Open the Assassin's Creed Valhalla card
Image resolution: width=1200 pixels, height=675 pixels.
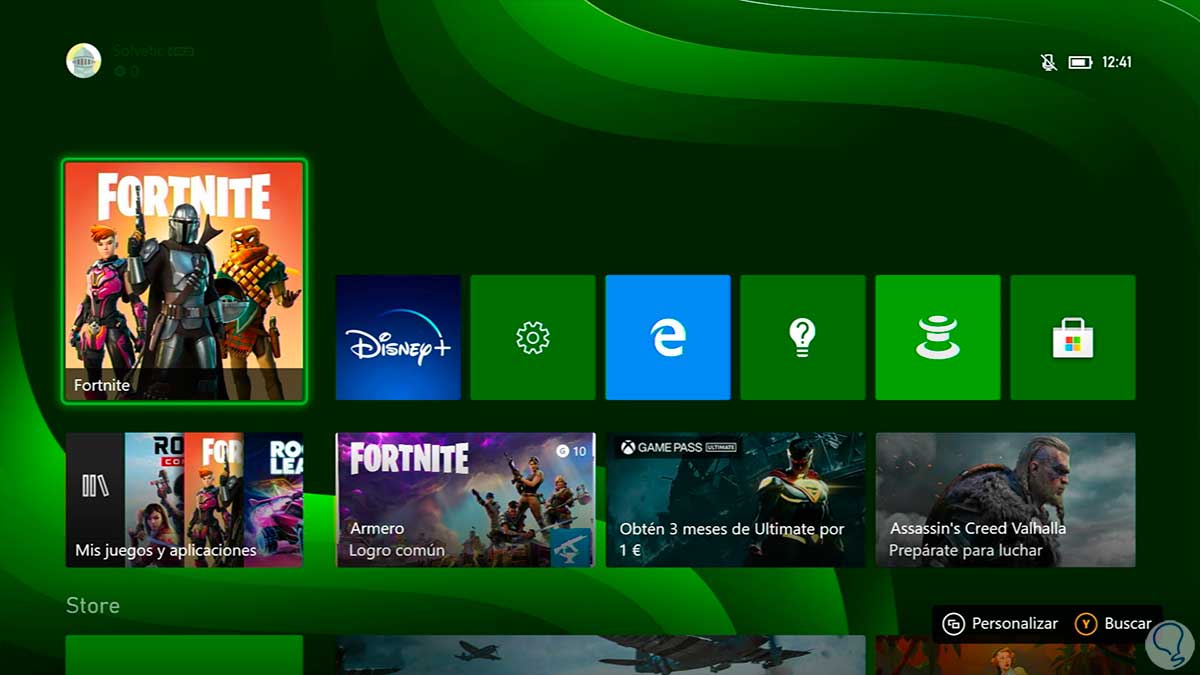click(x=1006, y=500)
